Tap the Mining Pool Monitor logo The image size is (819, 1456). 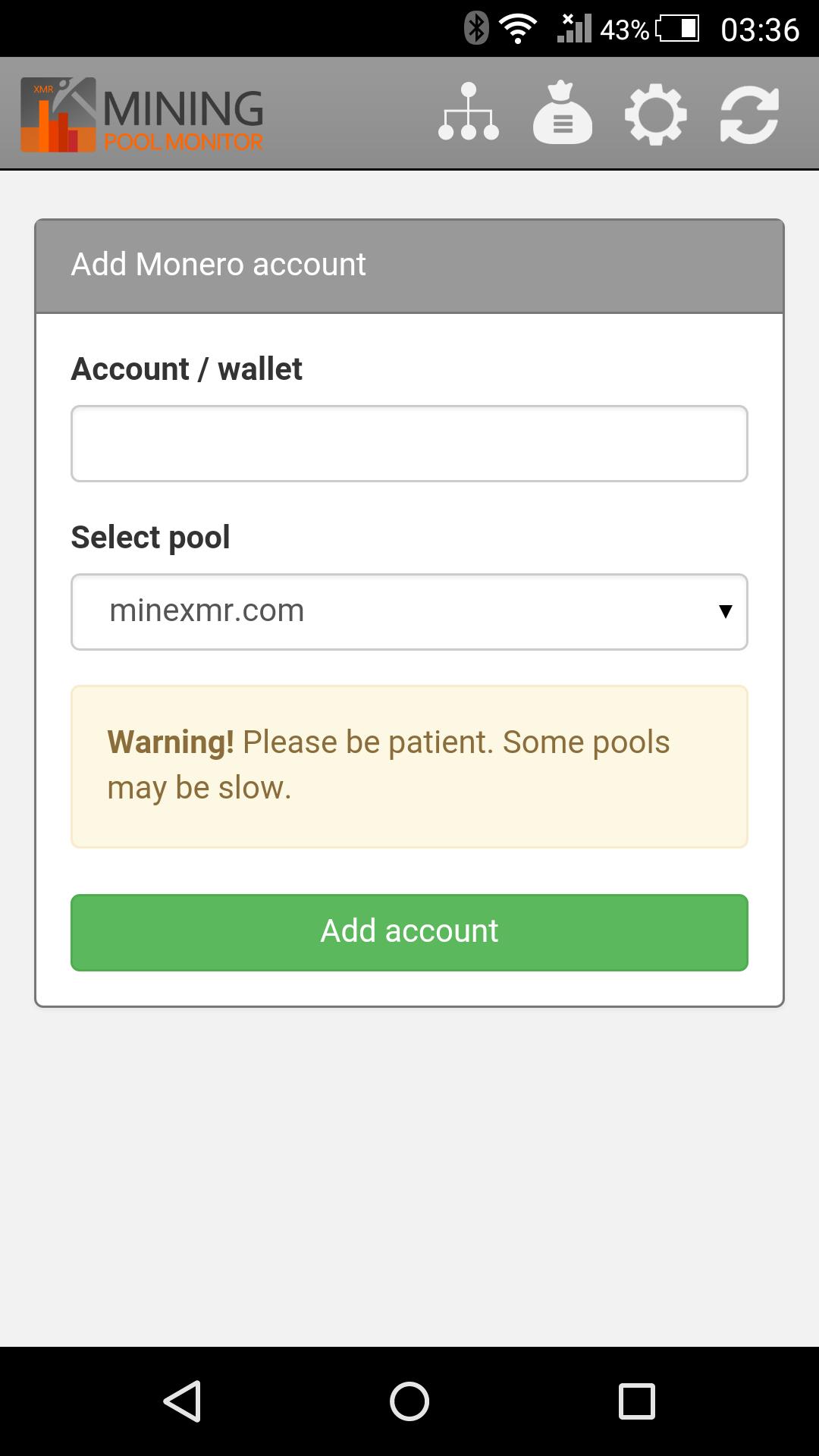click(142, 115)
